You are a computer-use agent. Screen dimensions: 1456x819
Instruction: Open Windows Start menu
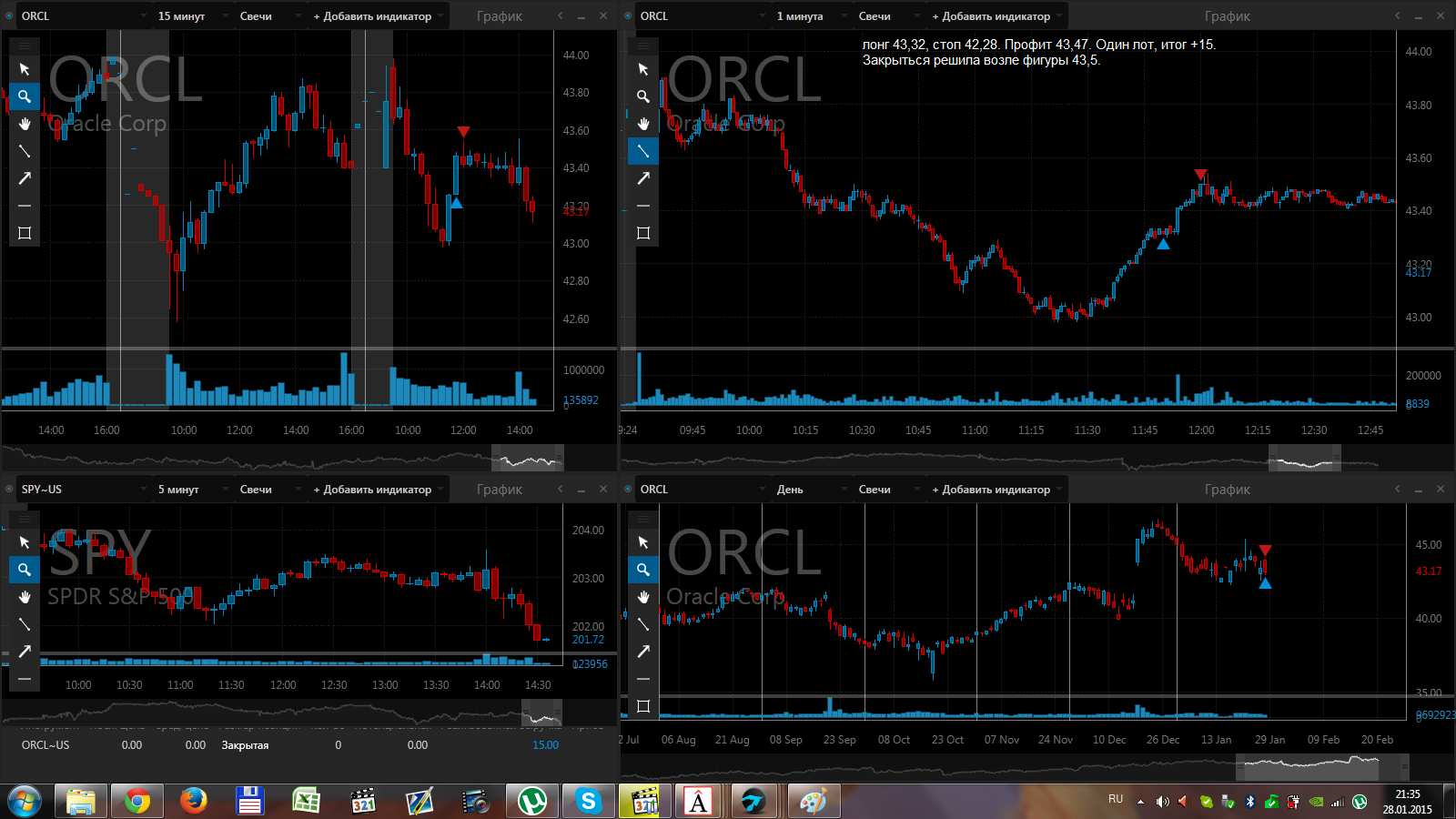(x=25, y=802)
